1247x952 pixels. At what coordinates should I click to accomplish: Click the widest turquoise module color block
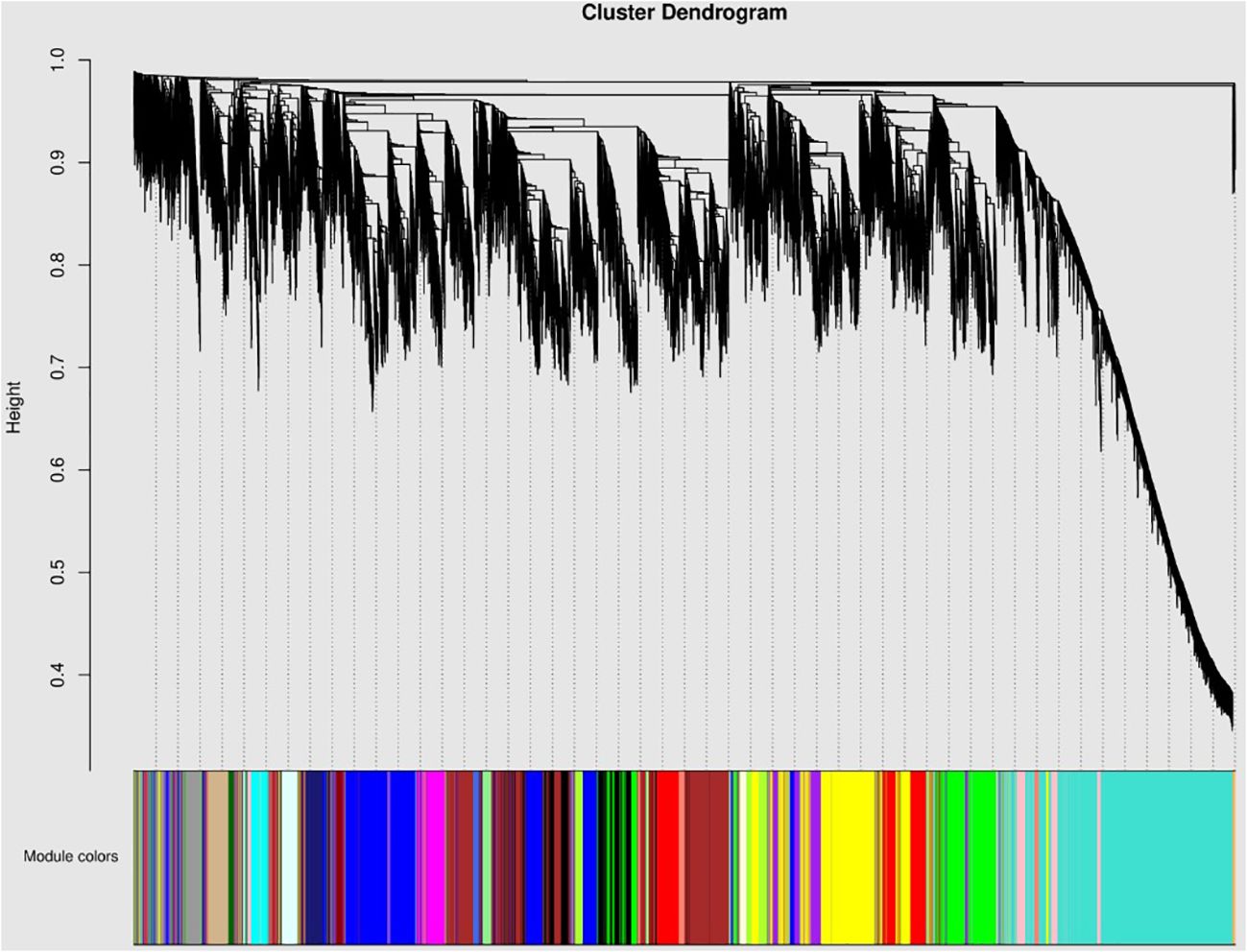pos(1166,856)
